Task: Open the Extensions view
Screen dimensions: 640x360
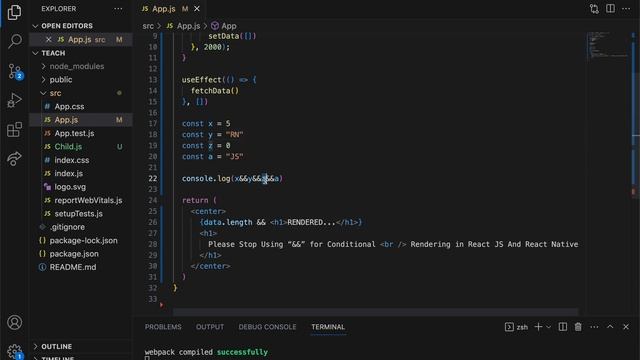Action: (x=15, y=129)
